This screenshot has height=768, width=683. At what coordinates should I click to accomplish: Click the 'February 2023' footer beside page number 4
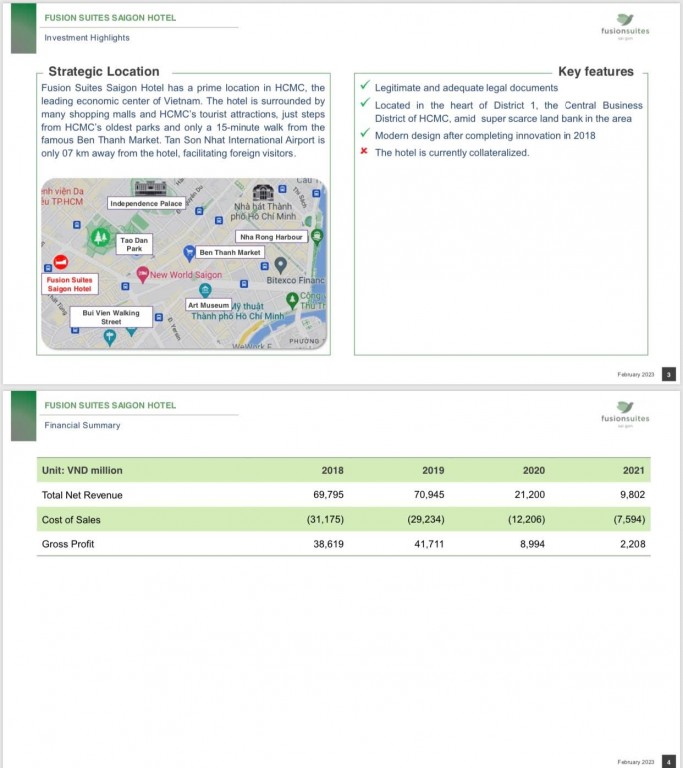pos(635,762)
